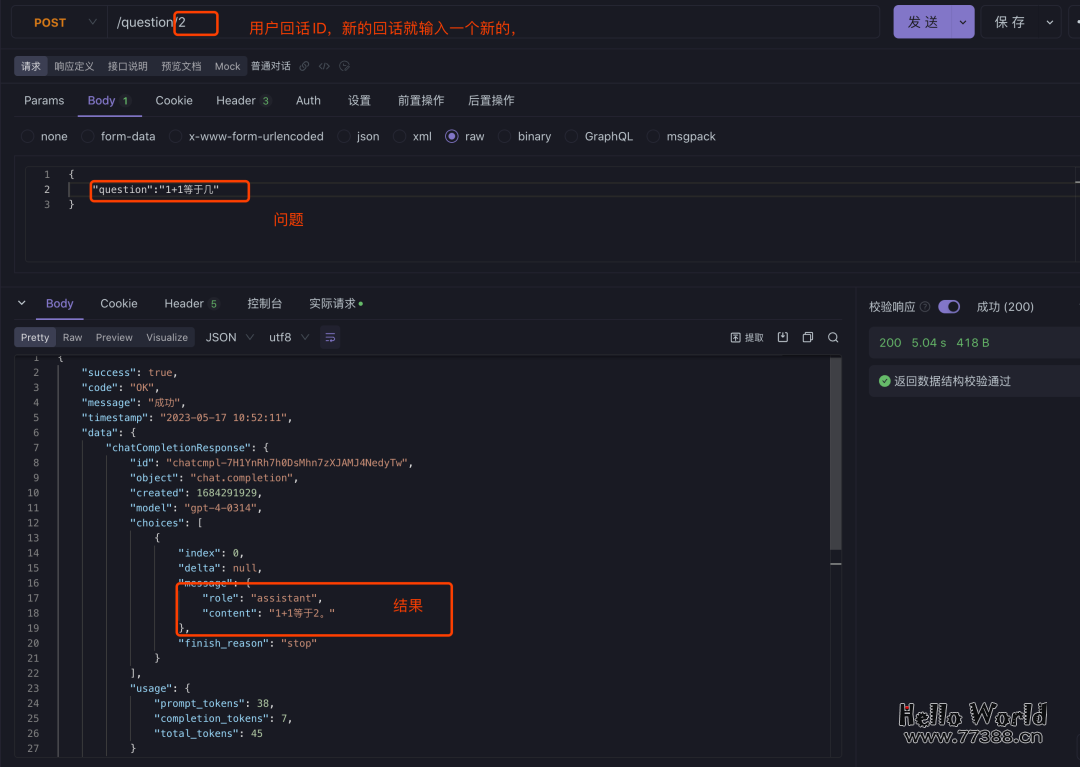Open the utf8 encoding dropdown
Image resolution: width=1080 pixels, height=767 pixels.
(x=287, y=337)
